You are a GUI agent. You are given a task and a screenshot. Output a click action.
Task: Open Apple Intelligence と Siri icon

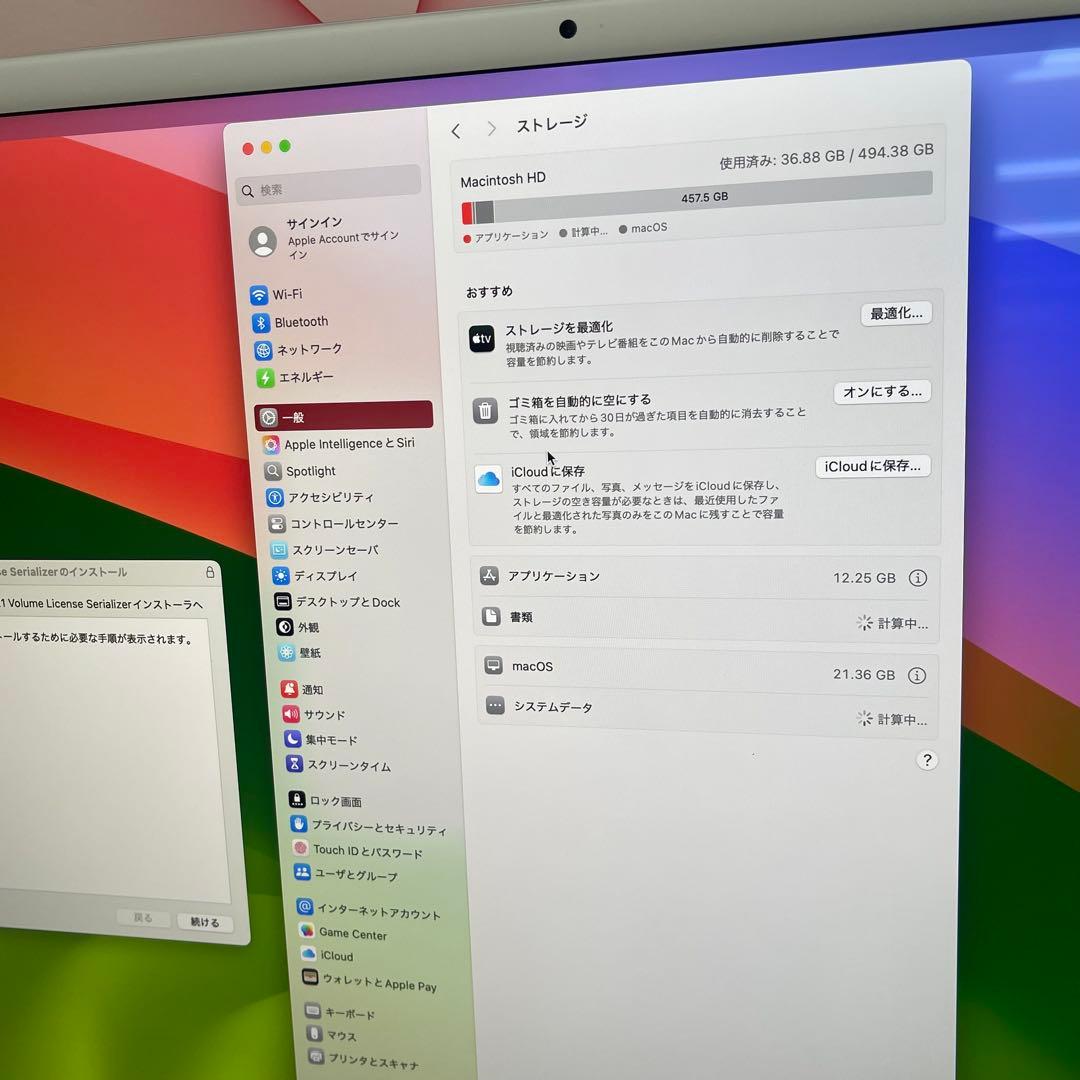[x=271, y=445]
